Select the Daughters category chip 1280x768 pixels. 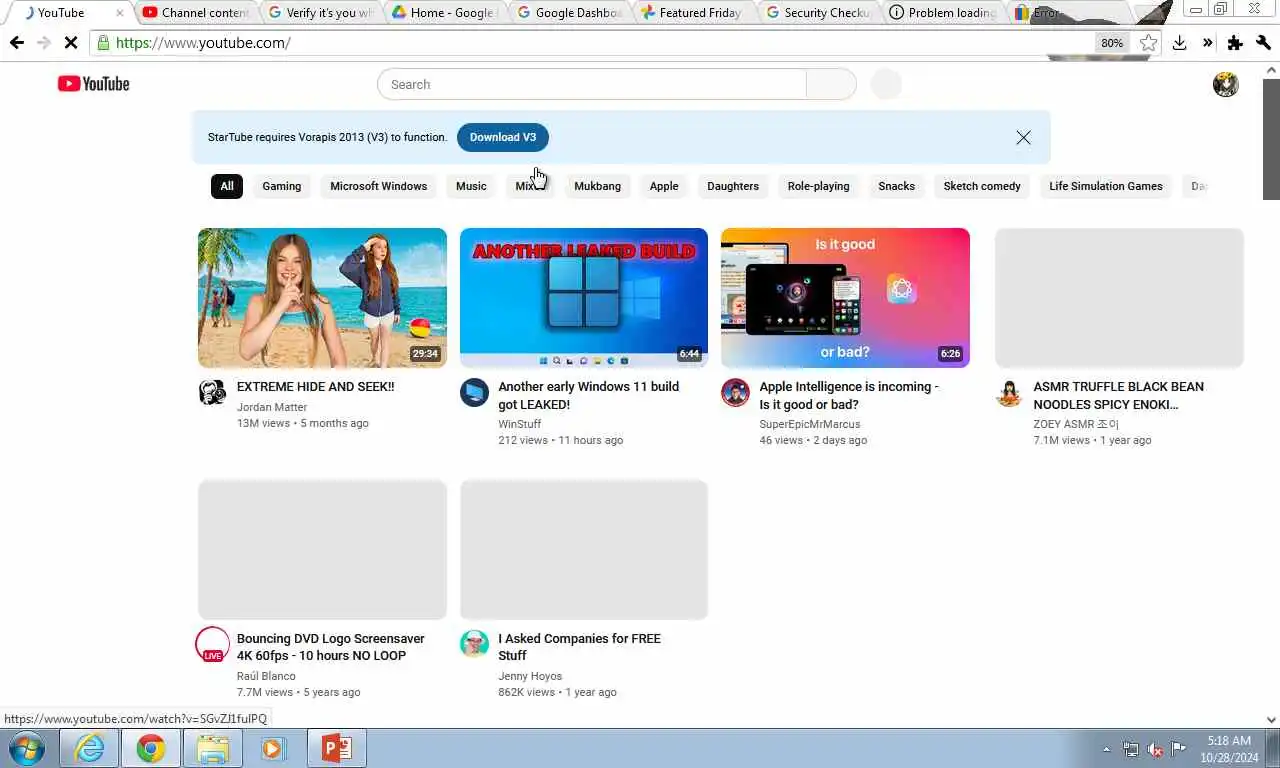coord(733,186)
